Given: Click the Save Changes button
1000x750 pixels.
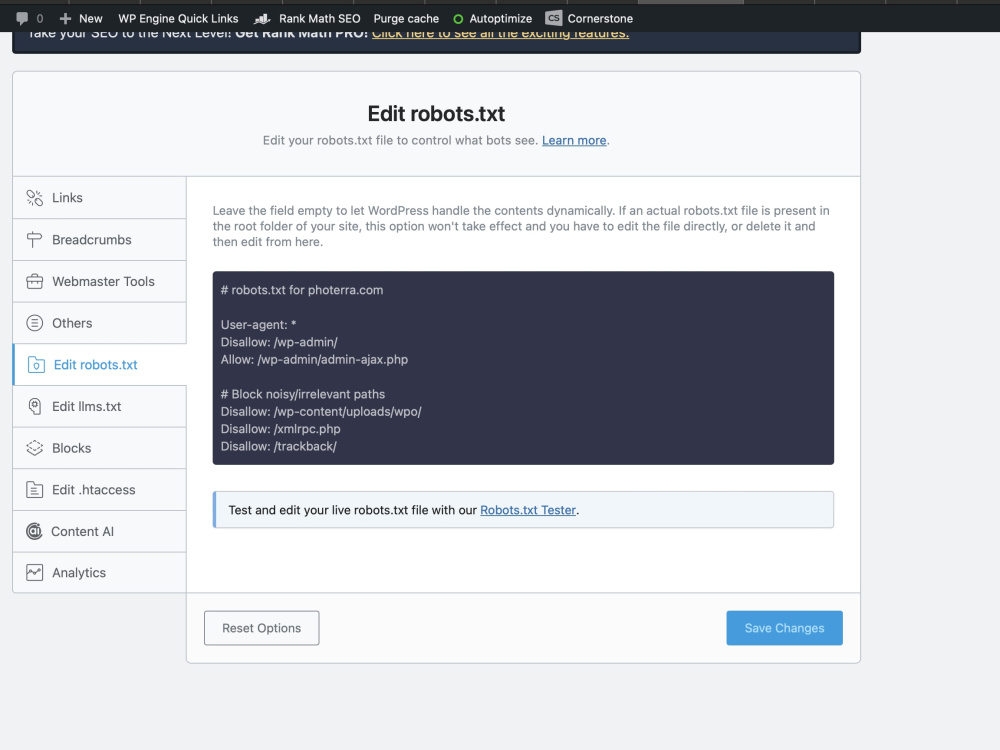Looking at the screenshot, I should 784,628.
